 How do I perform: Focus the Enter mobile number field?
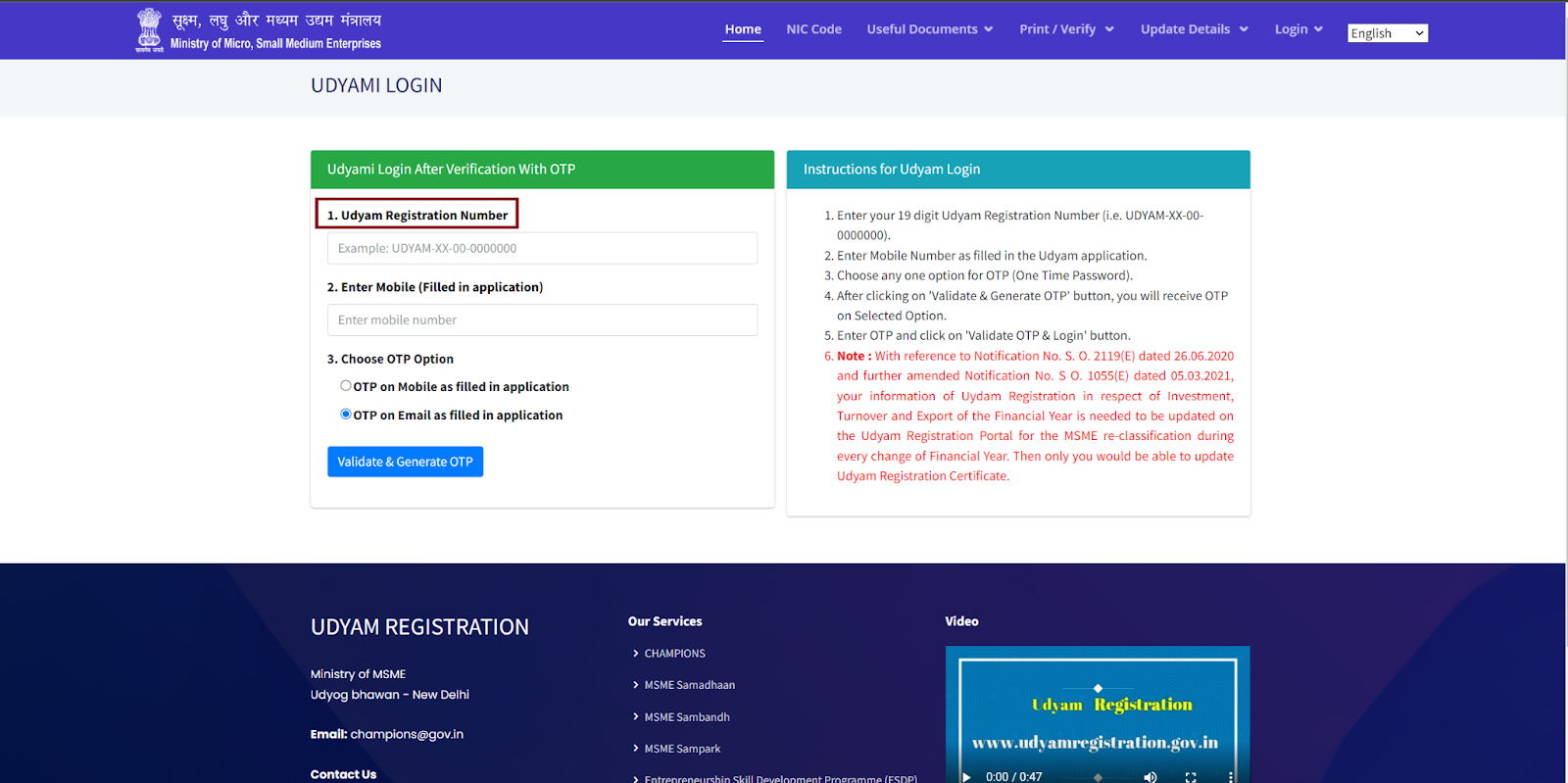click(x=542, y=319)
